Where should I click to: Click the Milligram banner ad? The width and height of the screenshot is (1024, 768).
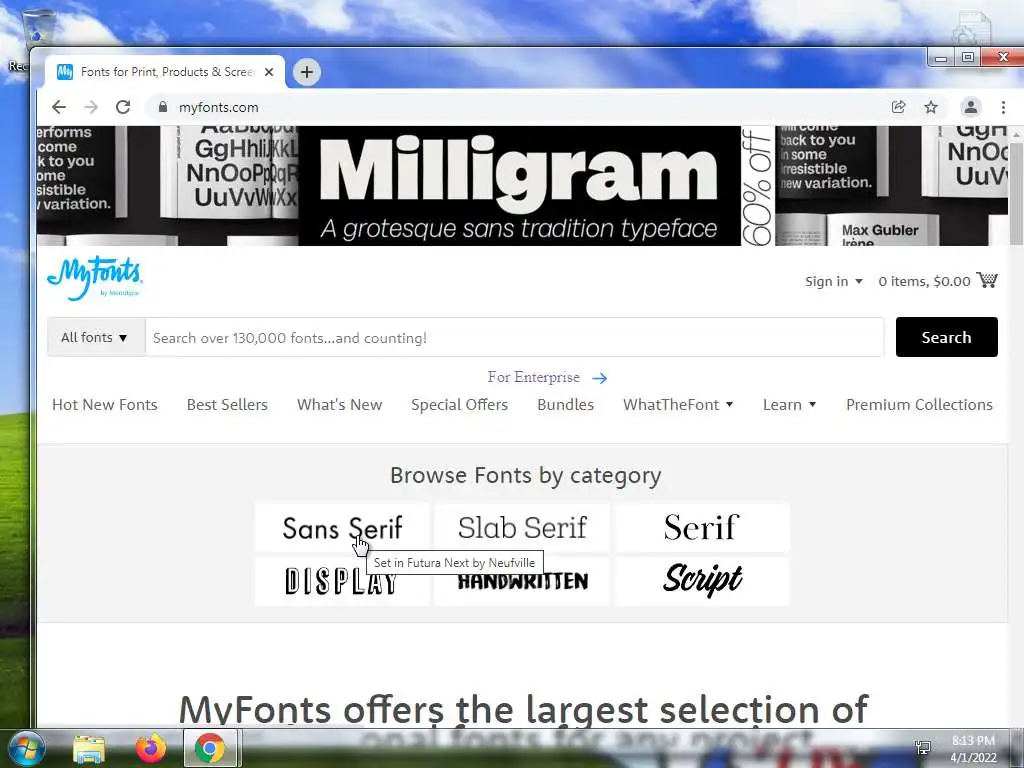coord(522,186)
